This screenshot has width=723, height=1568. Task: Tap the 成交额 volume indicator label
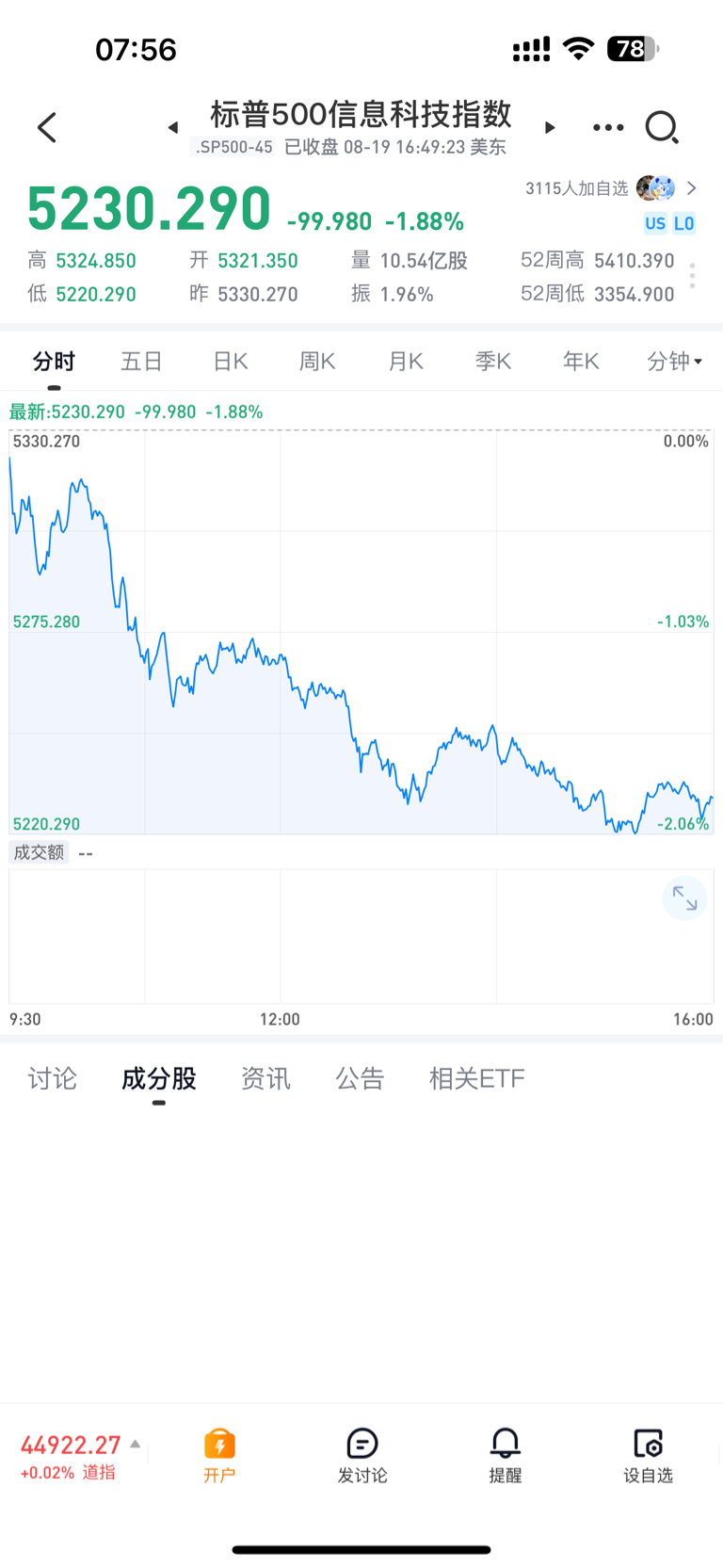[39, 852]
